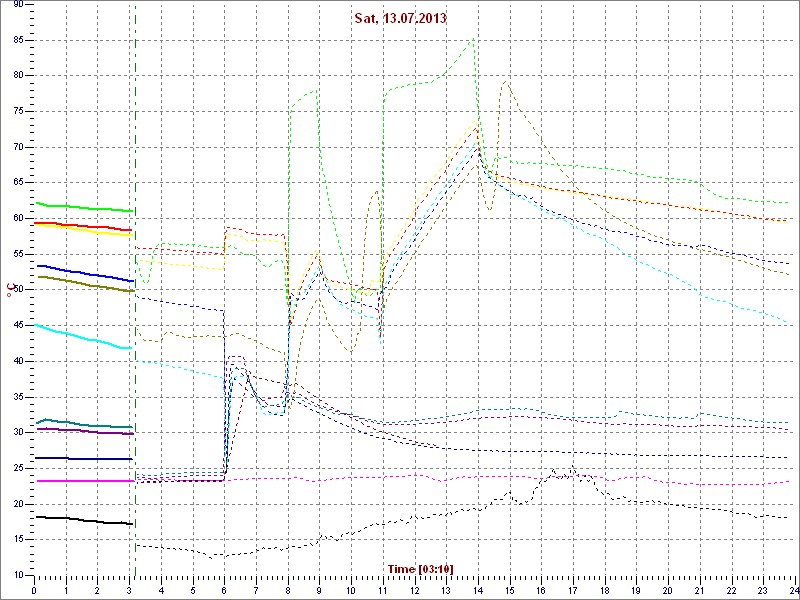Click temperature axis value 50
800x600 pixels.
click(x=18, y=290)
